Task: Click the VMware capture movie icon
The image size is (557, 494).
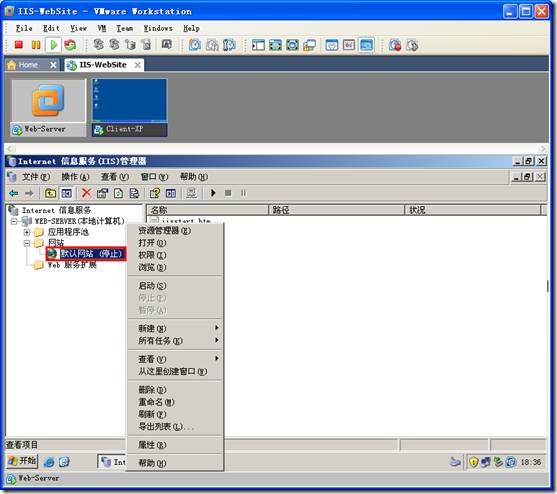Action: [x=395, y=45]
